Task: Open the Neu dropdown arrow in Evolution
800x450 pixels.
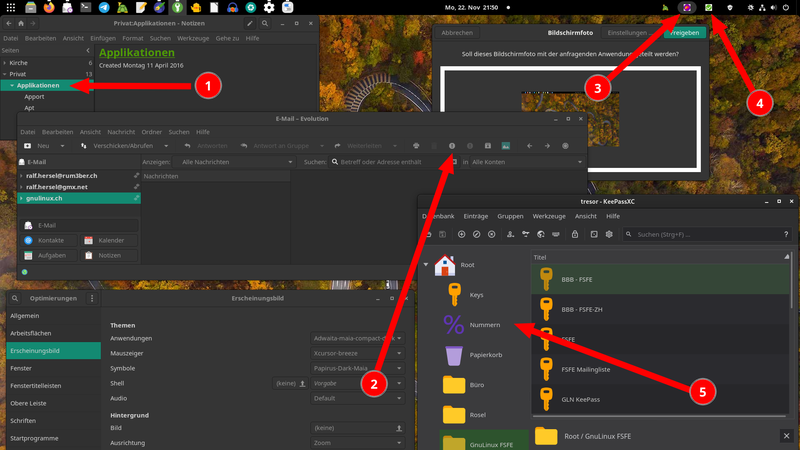Action: [62, 146]
